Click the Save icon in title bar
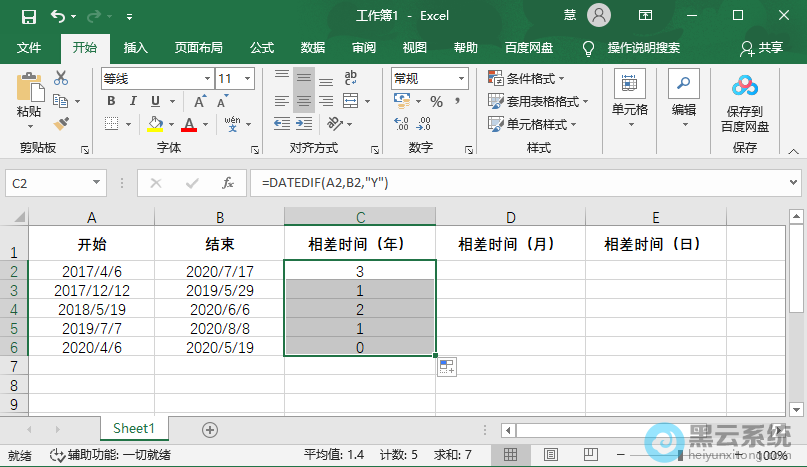The width and height of the screenshot is (807, 467). (28, 16)
